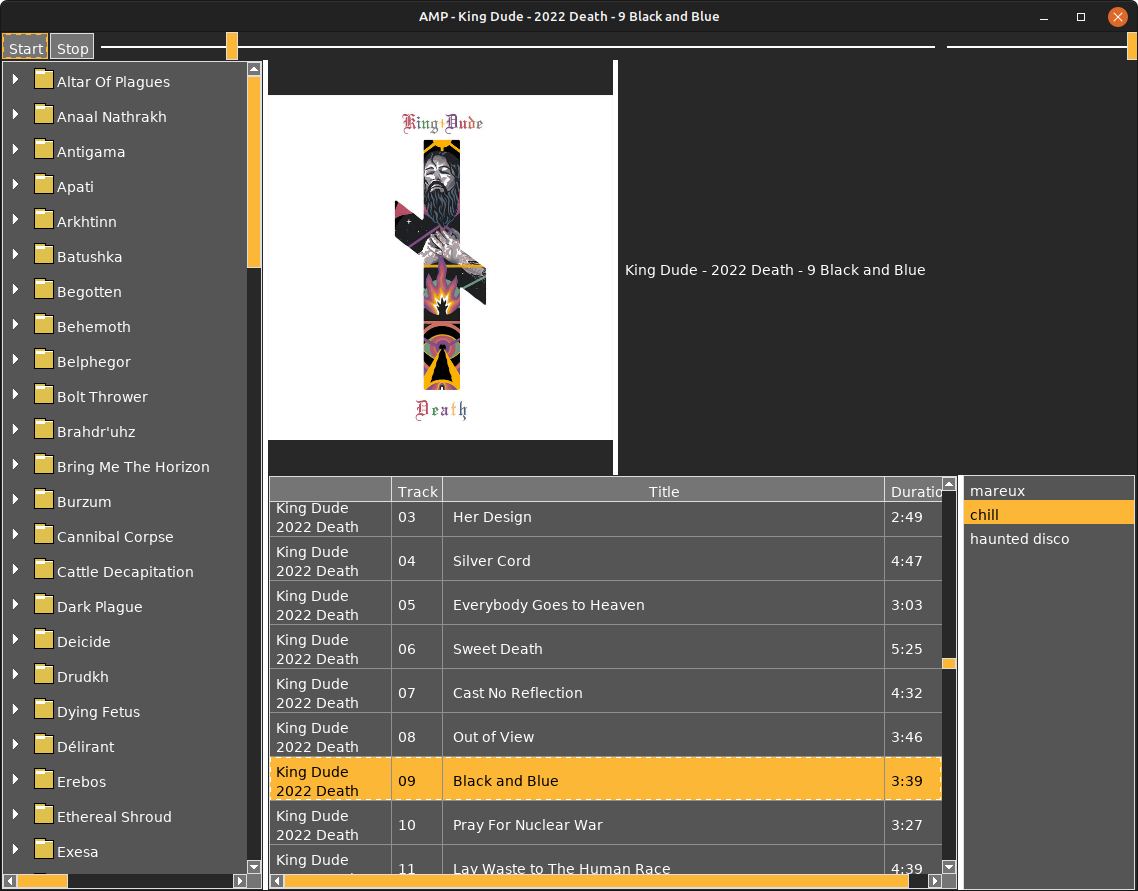This screenshot has height=891, width=1138.
Task: Click the track list horizontal scroll-left arrow
Action: 277,881
